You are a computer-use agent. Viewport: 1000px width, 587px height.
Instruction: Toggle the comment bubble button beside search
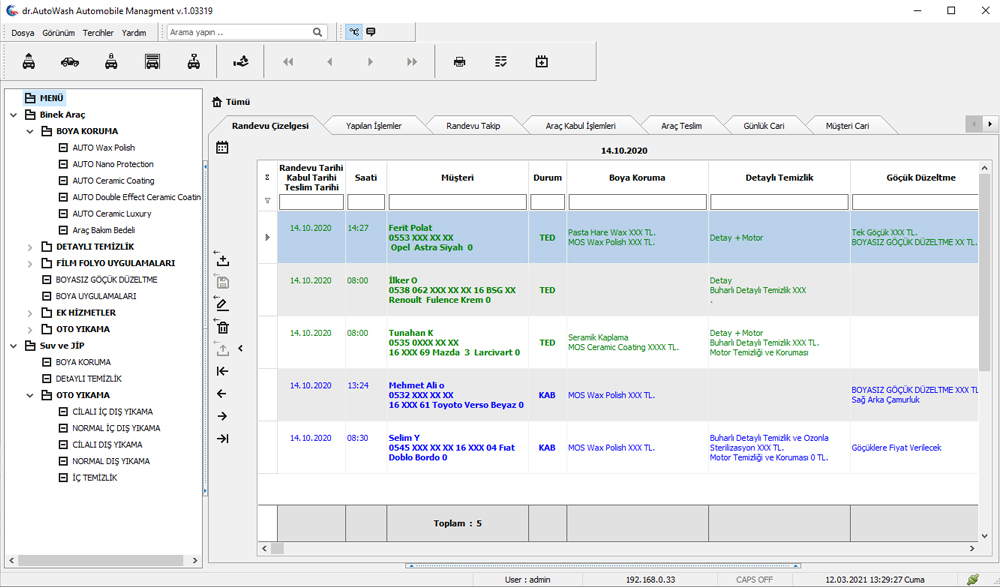(371, 32)
